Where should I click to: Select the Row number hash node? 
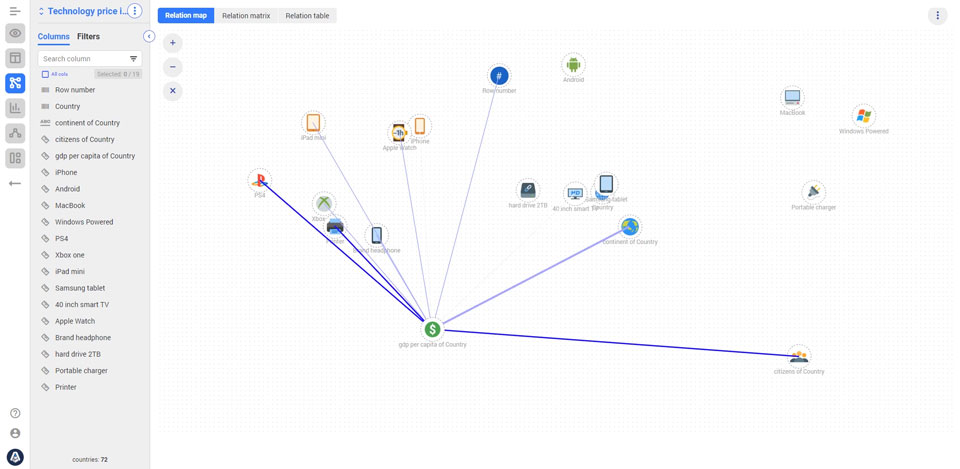[x=499, y=76]
